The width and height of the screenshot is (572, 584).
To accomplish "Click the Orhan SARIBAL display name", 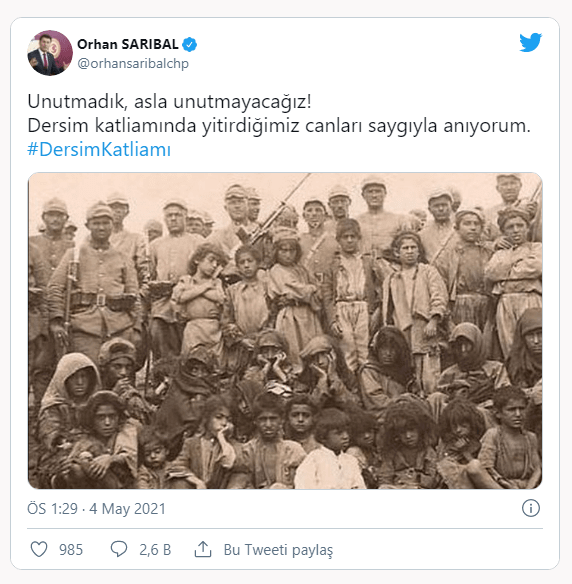I will coord(128,44).
